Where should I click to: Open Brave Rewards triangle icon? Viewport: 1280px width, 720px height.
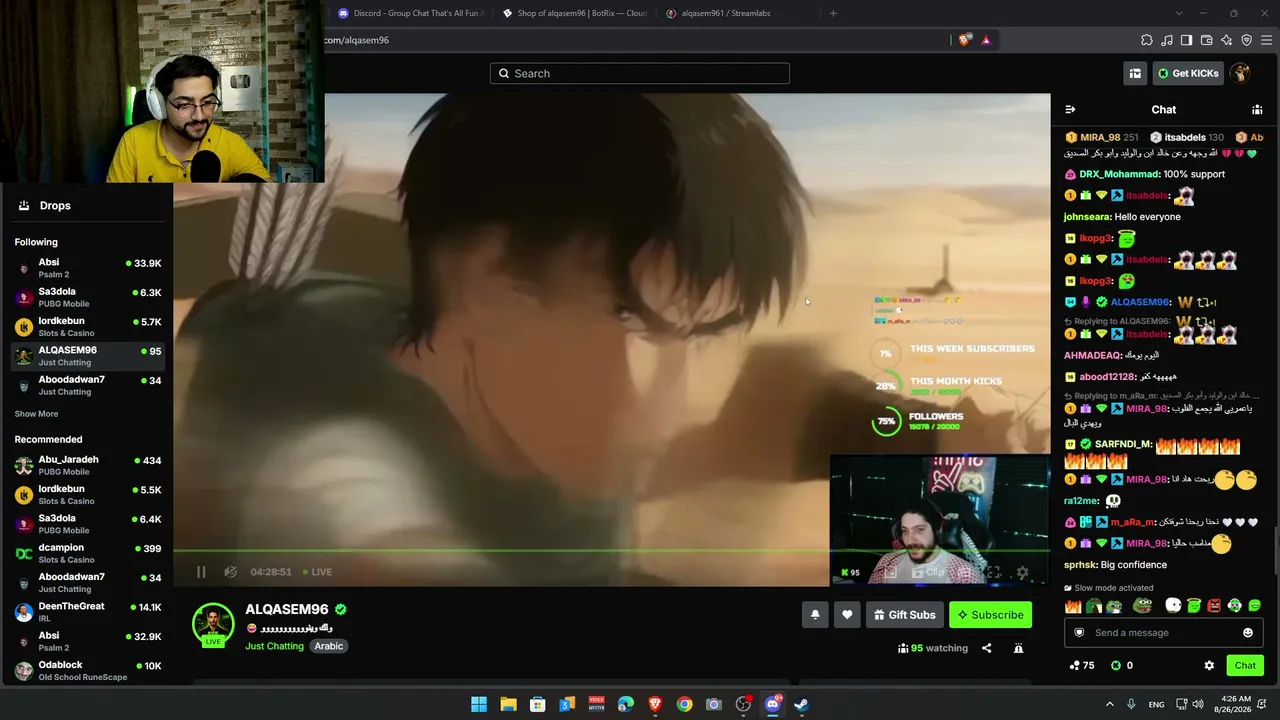point(986,40)
